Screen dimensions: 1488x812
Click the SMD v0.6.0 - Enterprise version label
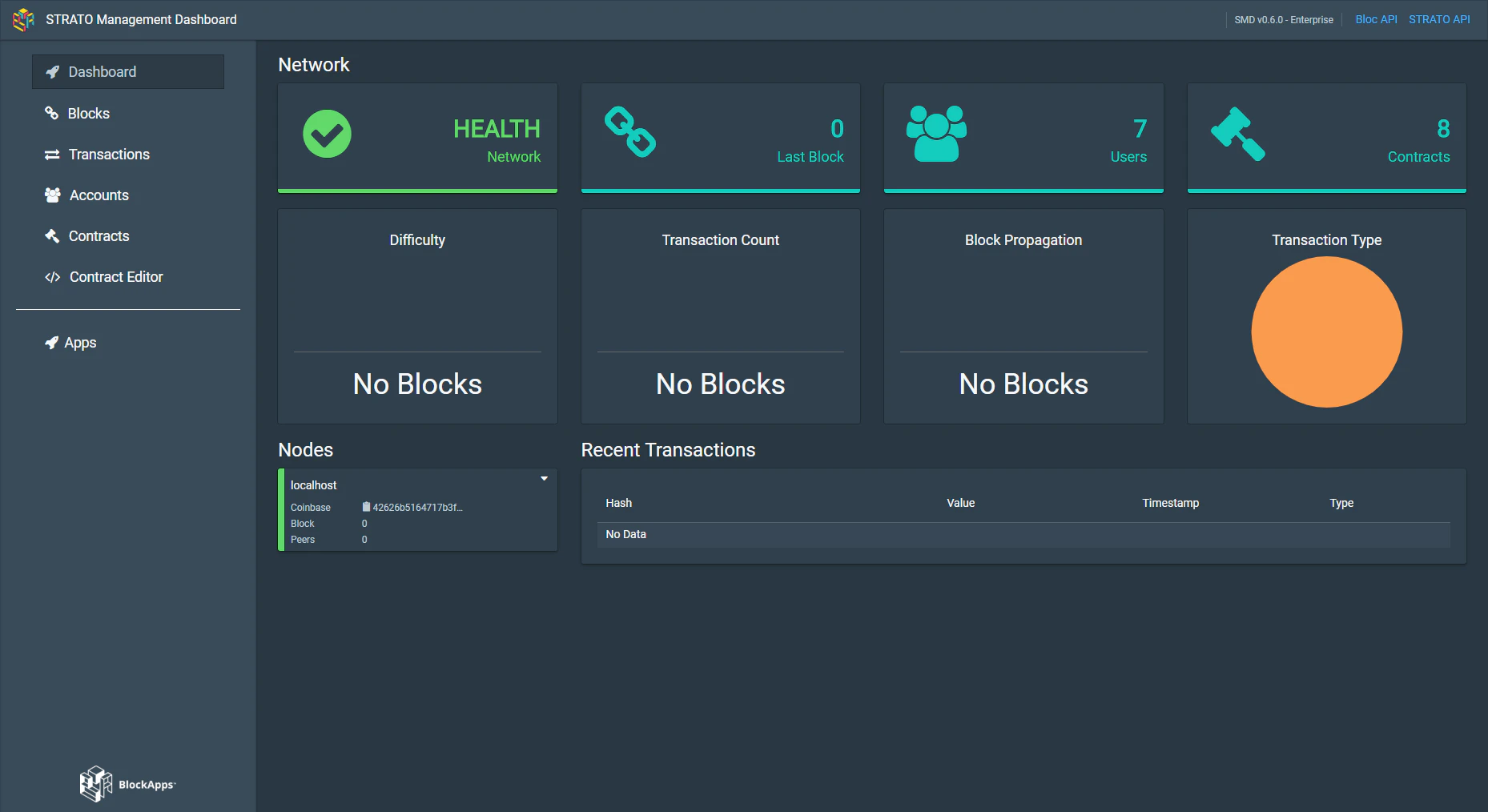pos(1283,20)
